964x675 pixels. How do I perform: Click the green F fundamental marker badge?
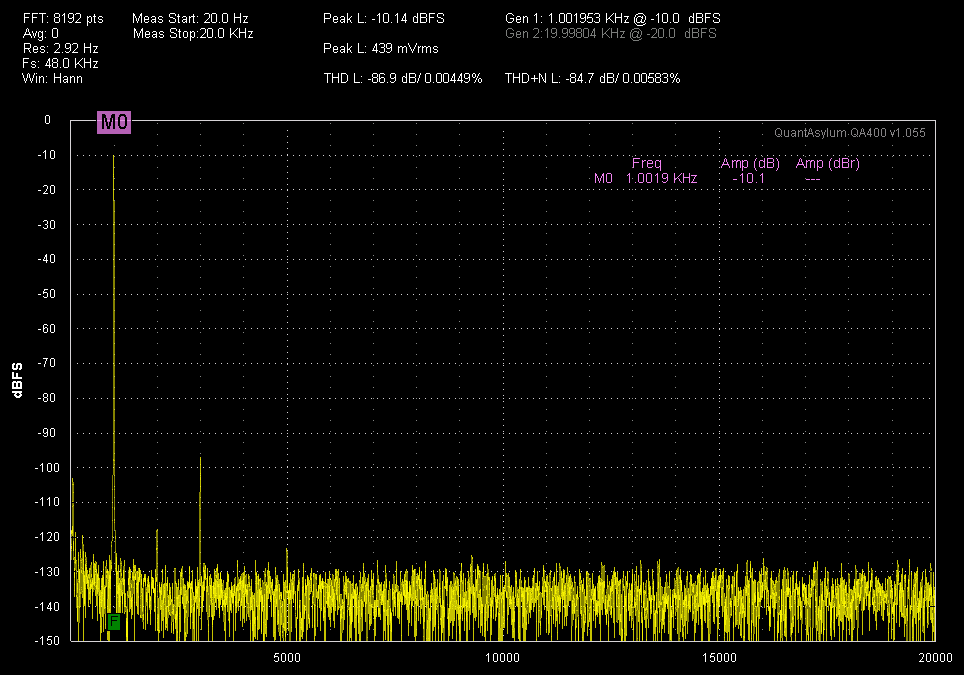tap(113, 622)
